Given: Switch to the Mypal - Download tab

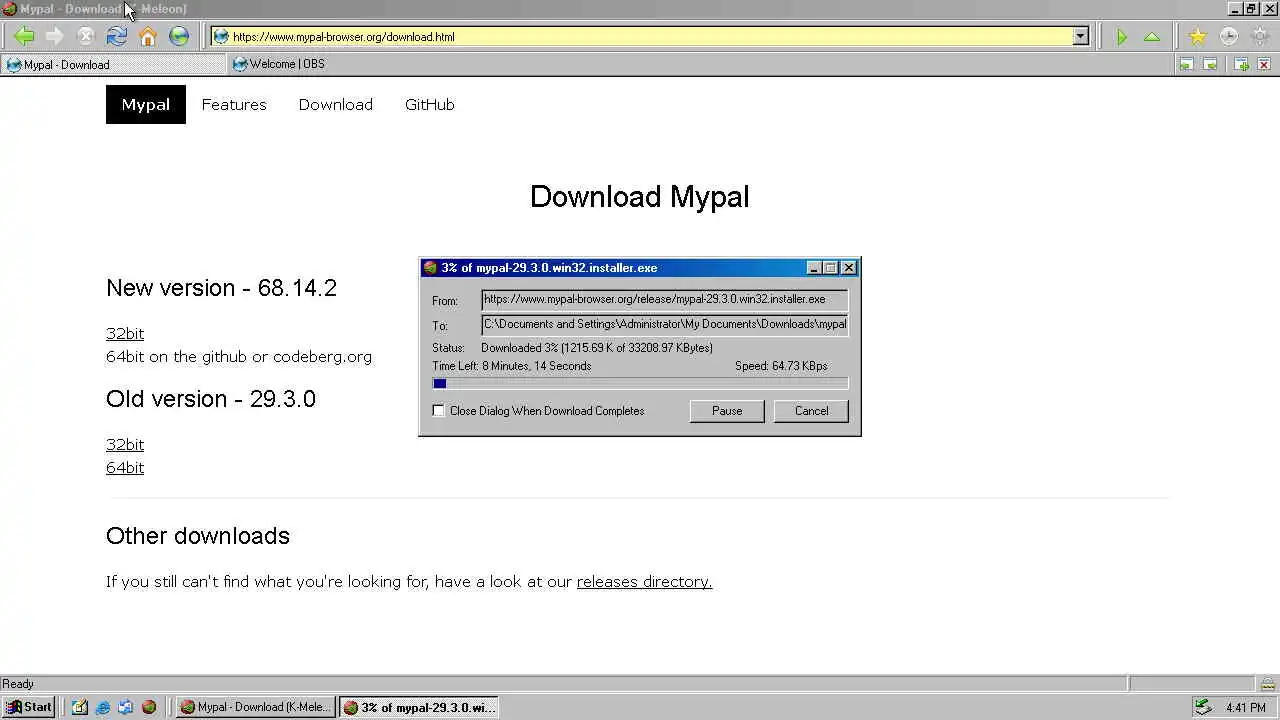Looking at the screenshot, I should [x=114, y=64].
